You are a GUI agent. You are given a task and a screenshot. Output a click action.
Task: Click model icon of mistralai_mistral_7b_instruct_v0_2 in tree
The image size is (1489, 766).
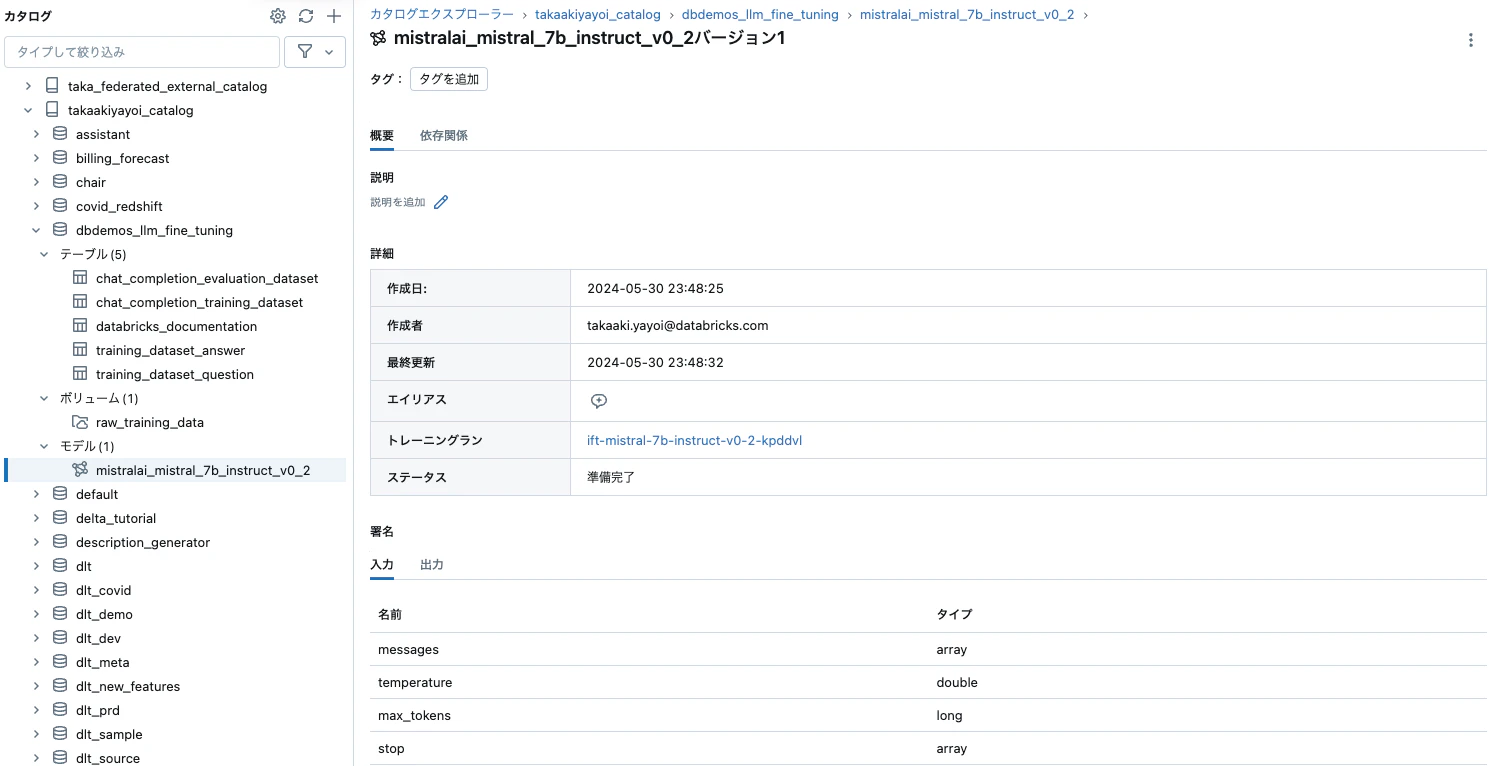point(80,470)
